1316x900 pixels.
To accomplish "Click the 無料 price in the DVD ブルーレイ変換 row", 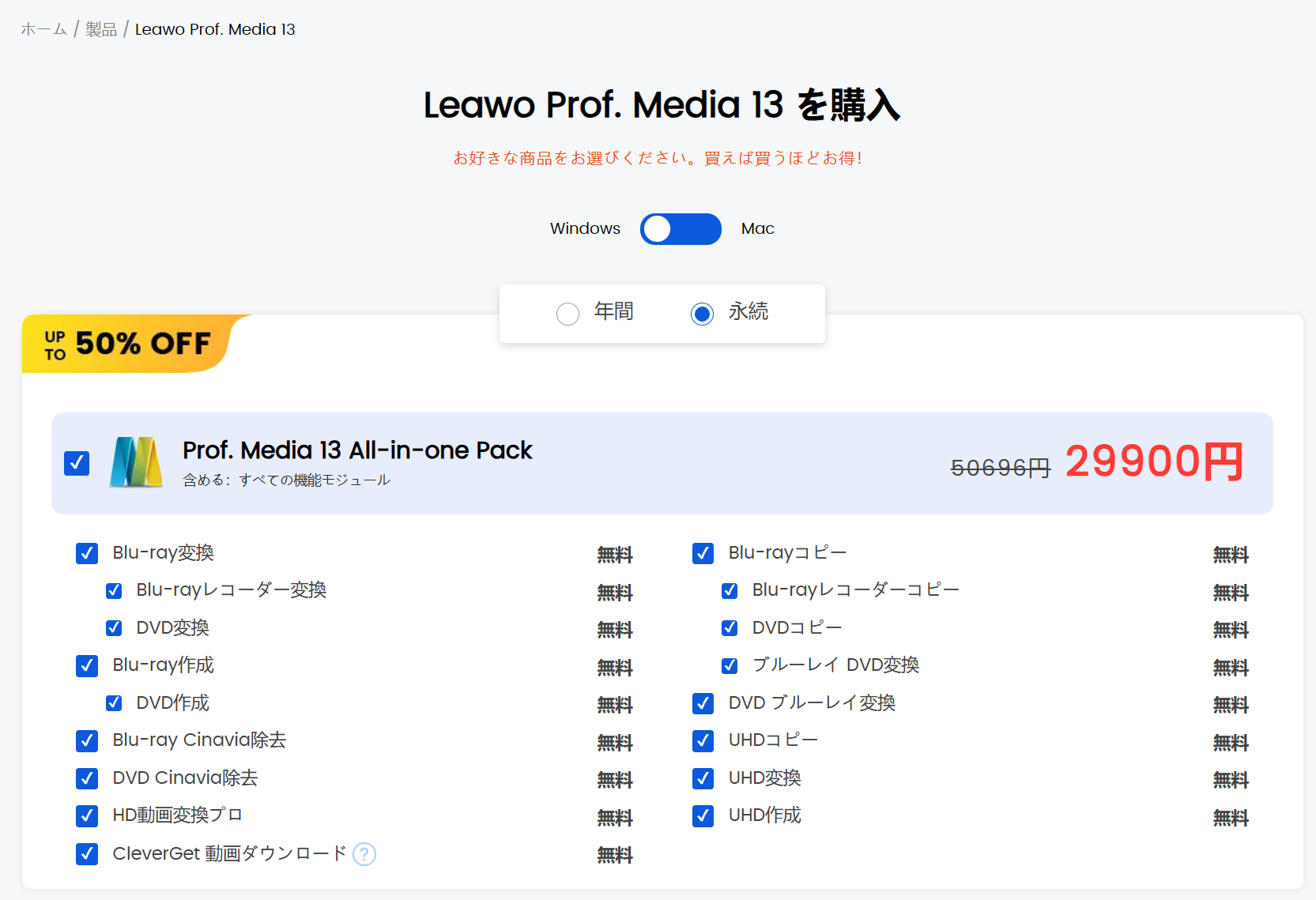I will tap(1231, 705).
